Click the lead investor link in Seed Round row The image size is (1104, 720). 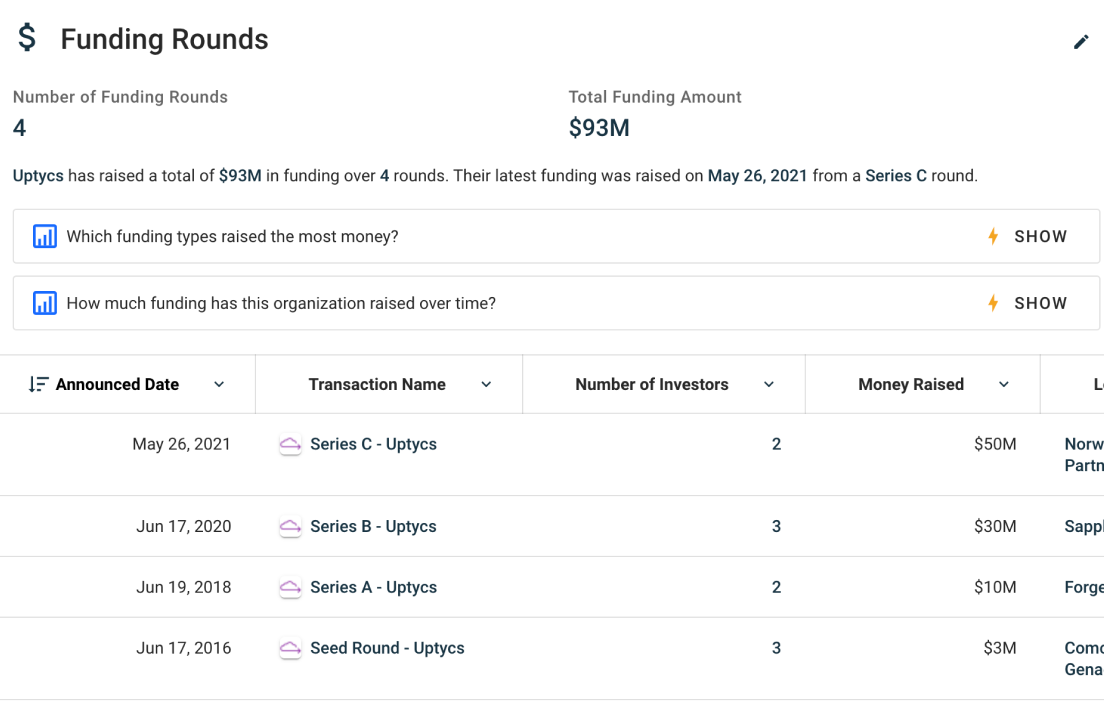tap(1084, 659)
